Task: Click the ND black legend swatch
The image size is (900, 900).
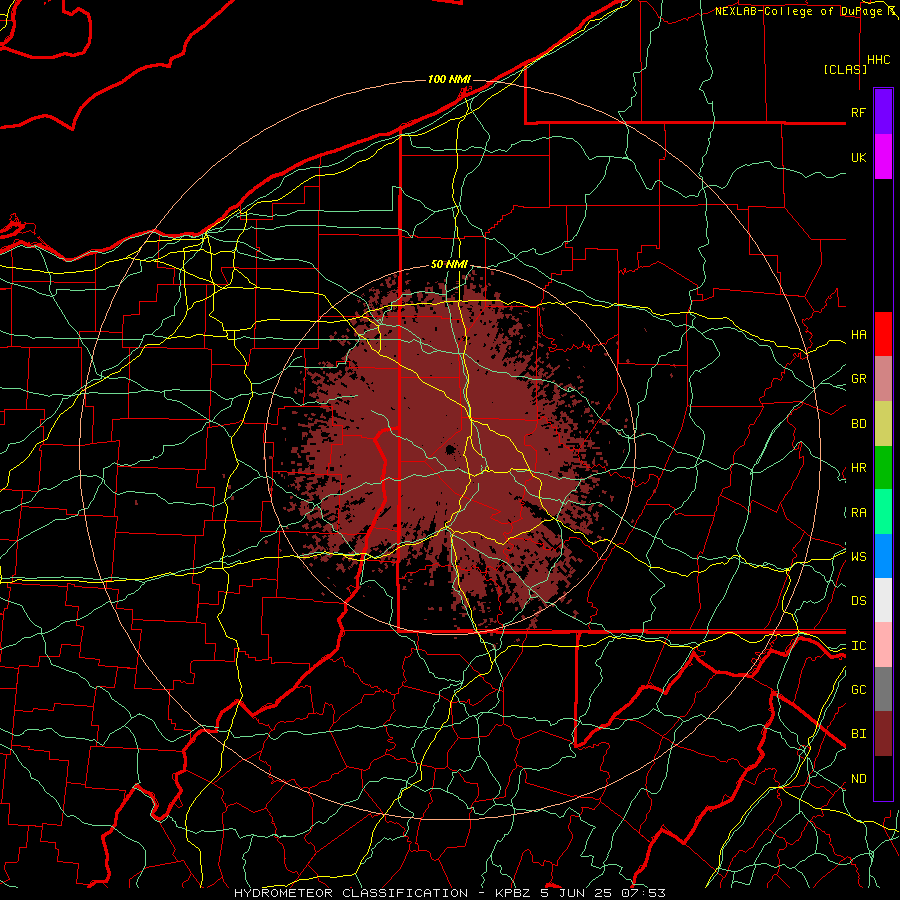Action: pyautogui.click(x=883, y=778)
